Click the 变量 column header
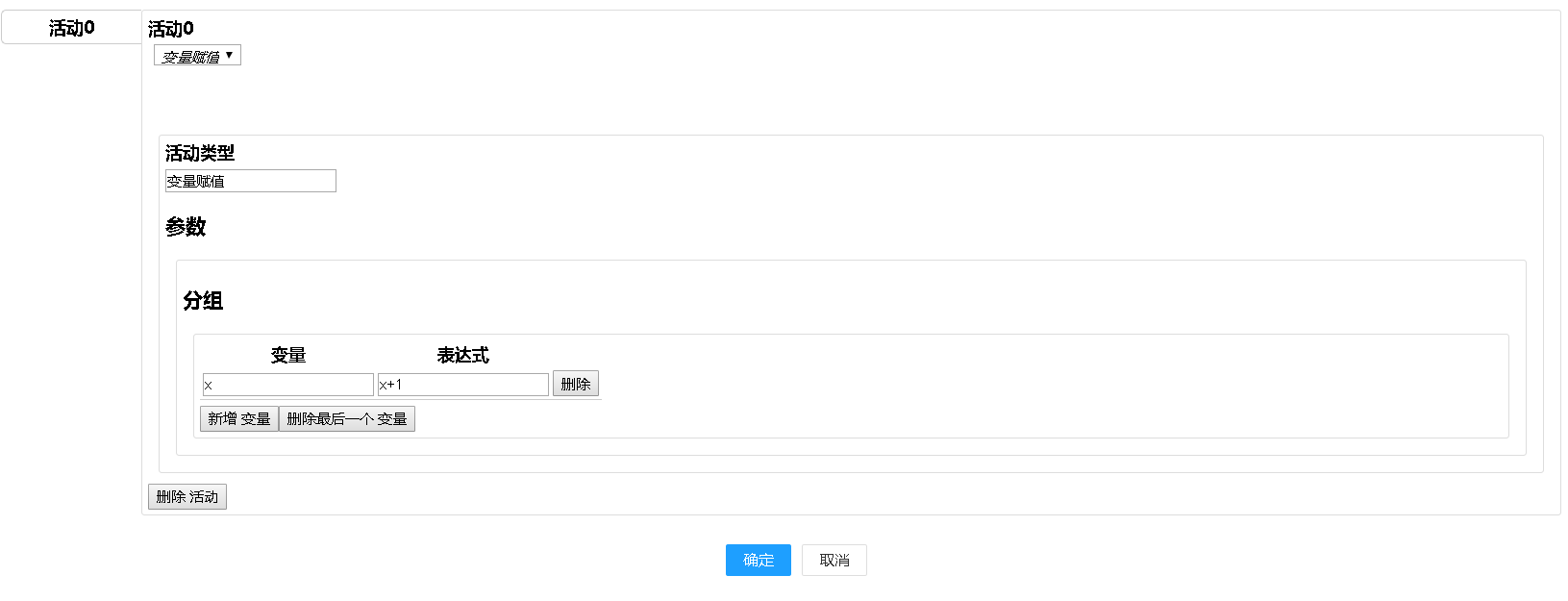The height and width of the screenshot is (601, 1568). [288, 355]
